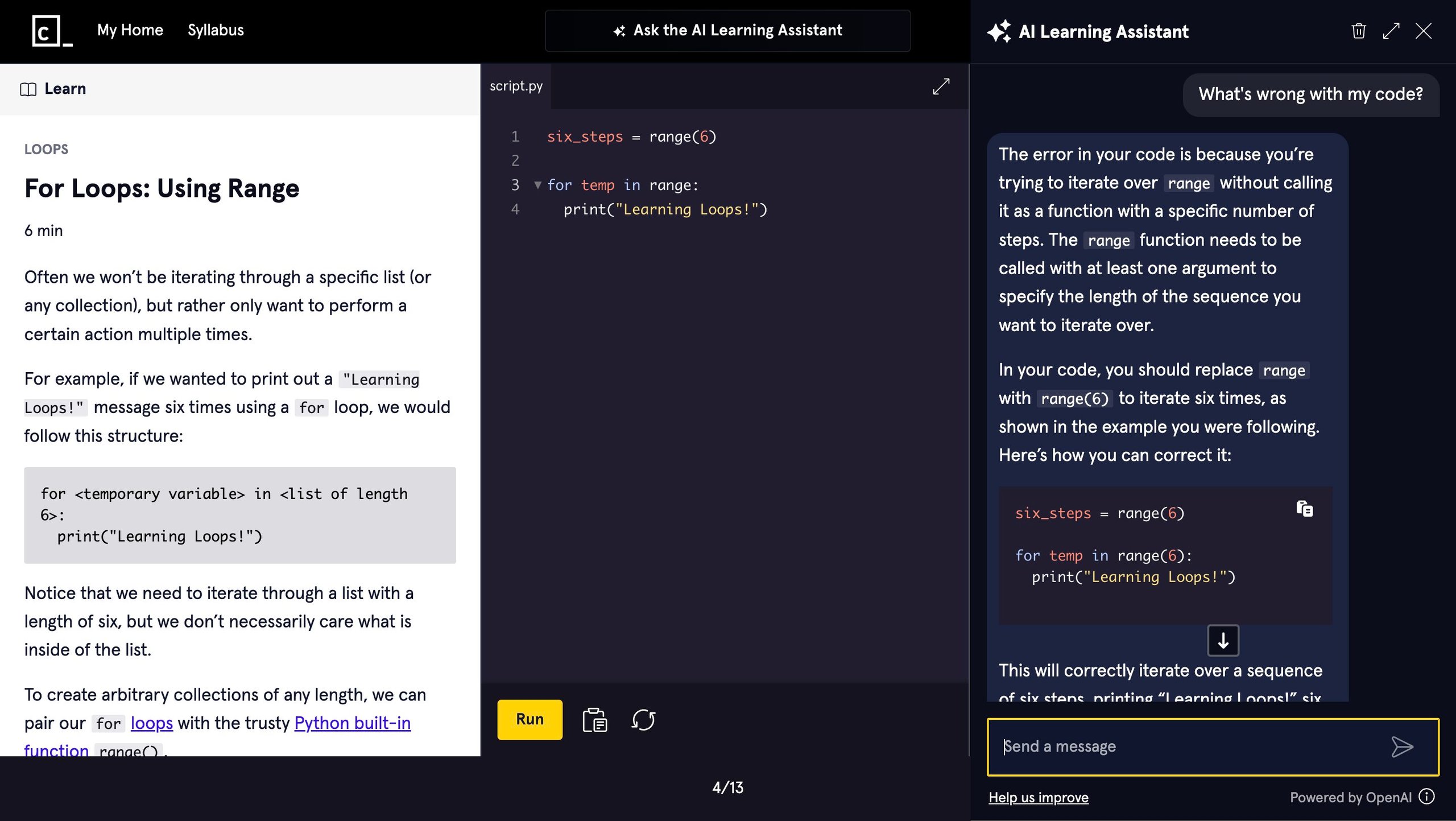Open My Home navigation item
Viewport: 1456px width, 821px height.
[130, 30]
